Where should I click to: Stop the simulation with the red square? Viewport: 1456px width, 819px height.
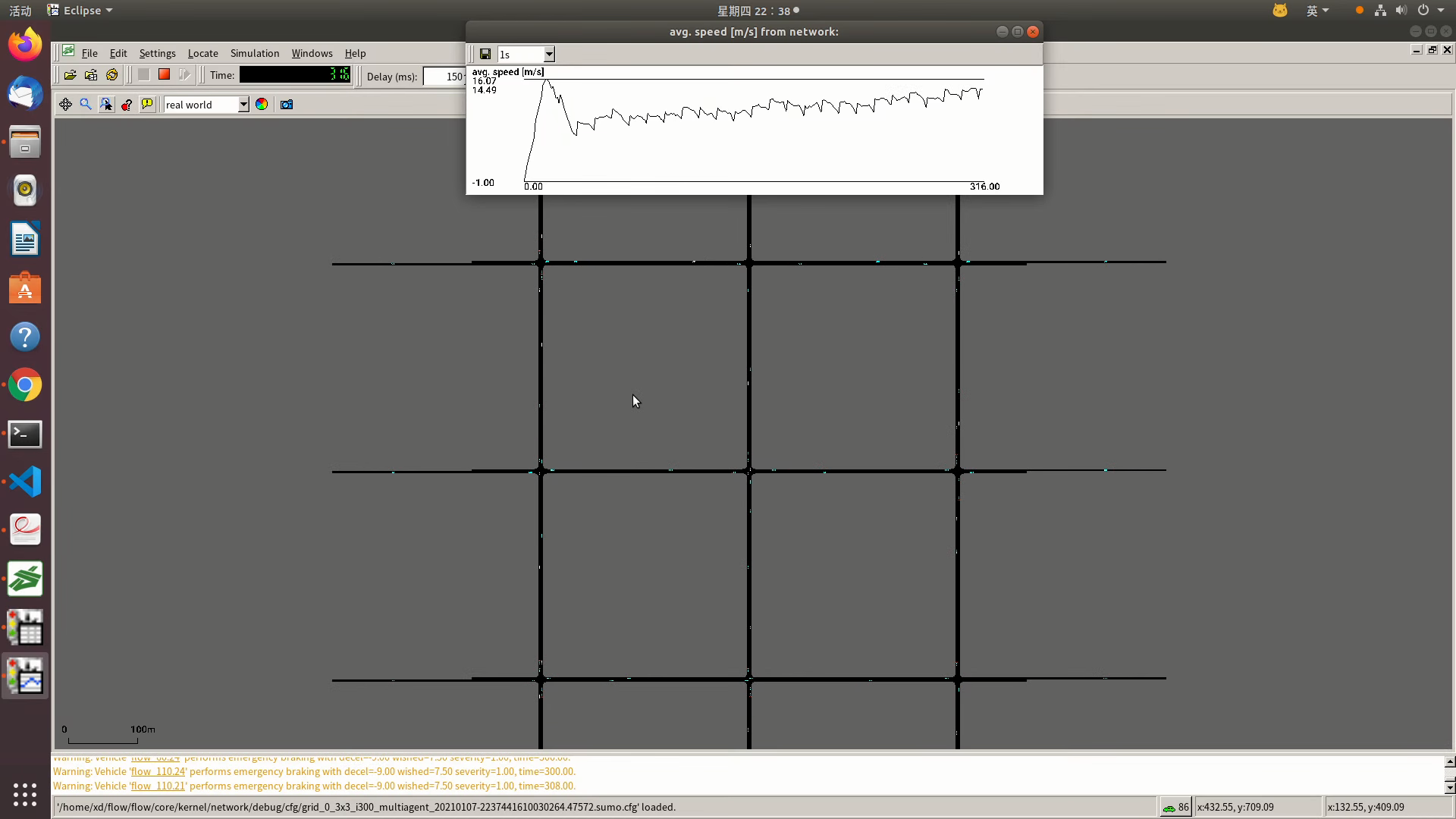click(164, 75)
